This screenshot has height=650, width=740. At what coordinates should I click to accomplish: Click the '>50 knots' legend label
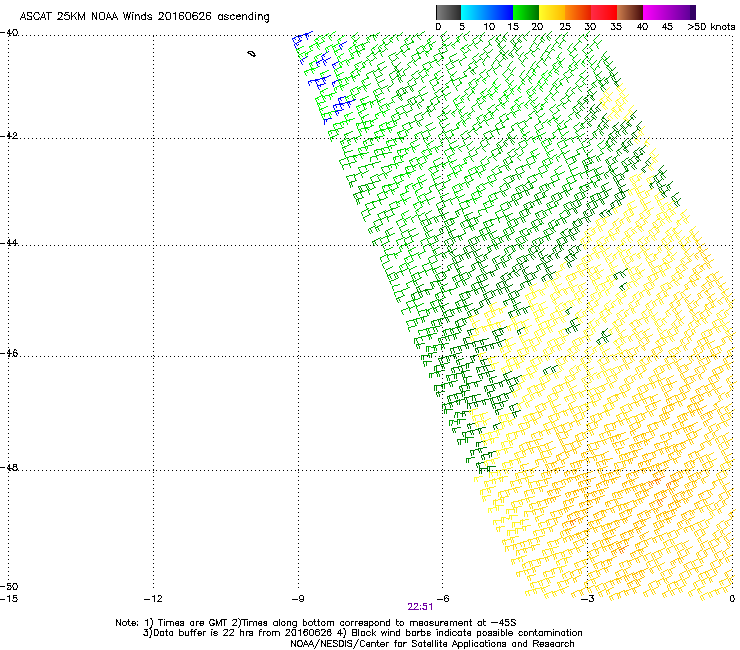point(711,27)
